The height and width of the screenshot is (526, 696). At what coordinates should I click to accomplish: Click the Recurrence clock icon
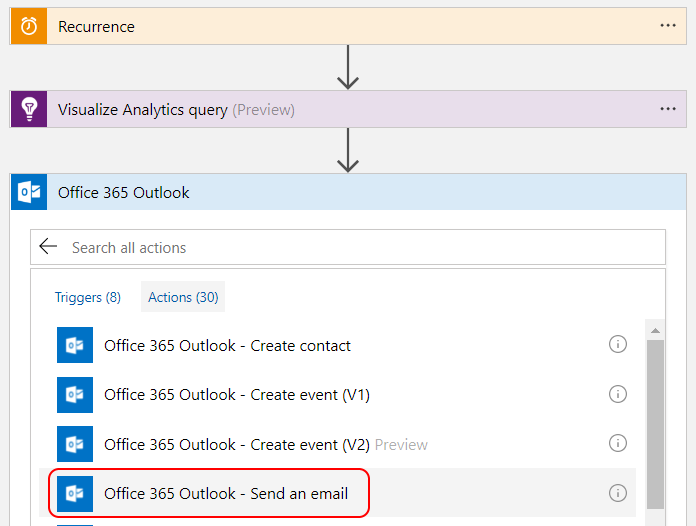tap(29, 27)
